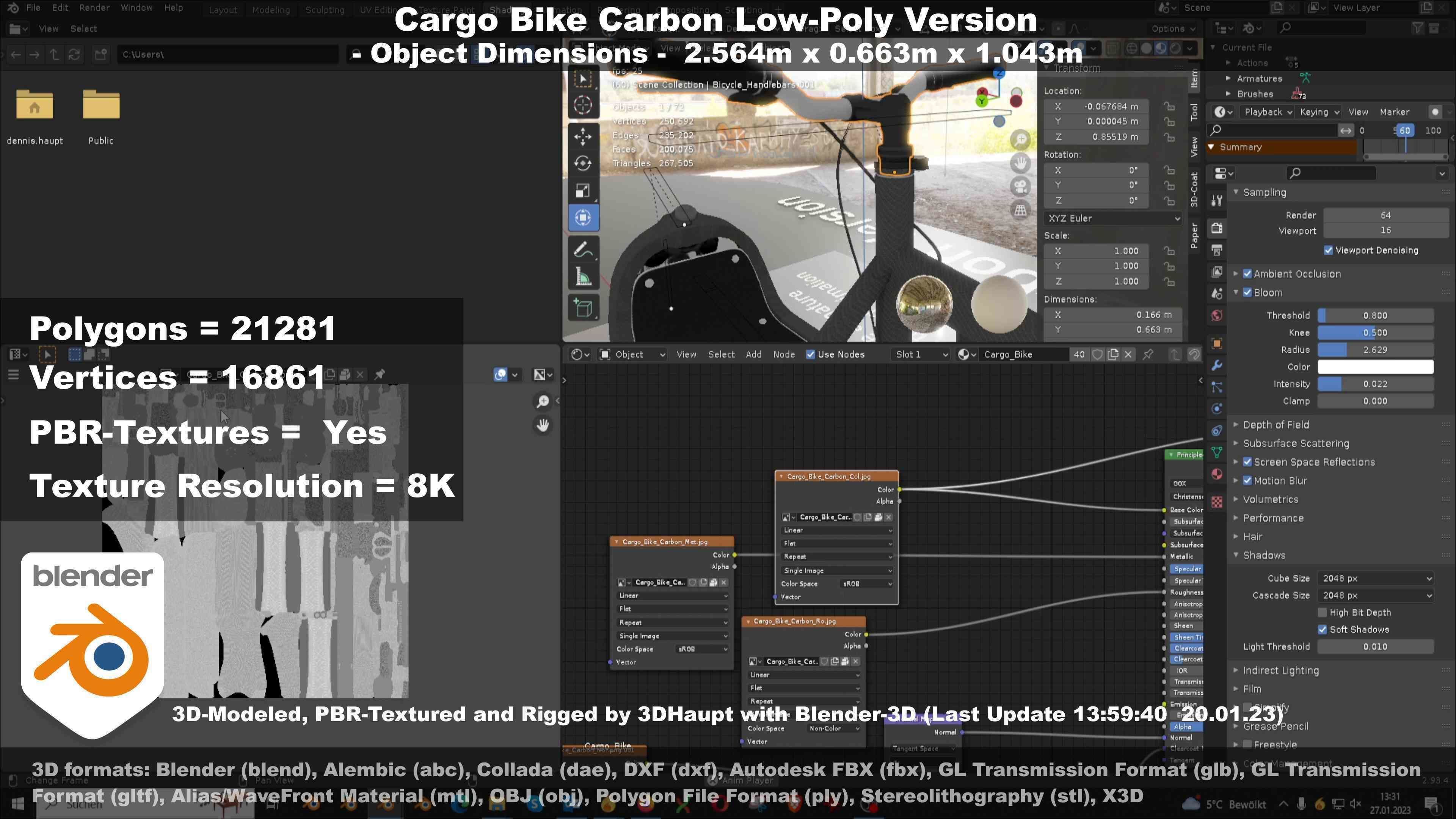Switch perspective/orthographic grid gizmo
This screenshot has width=1456, height=819.
(x=1020, y=211)
